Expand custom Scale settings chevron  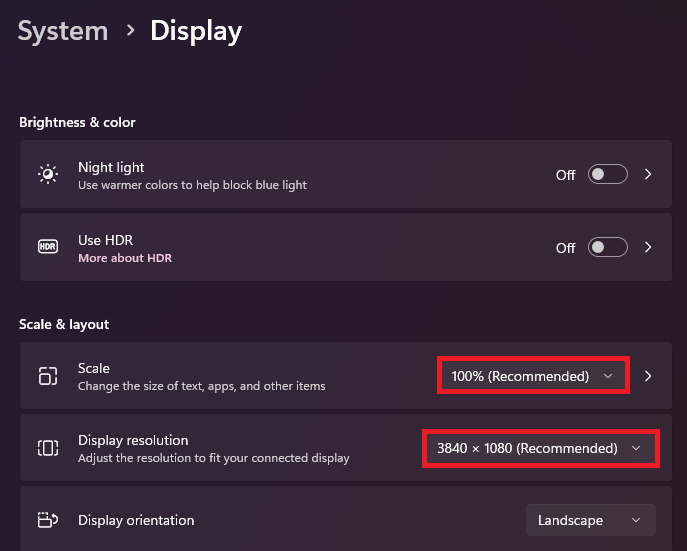pos(648,376)
